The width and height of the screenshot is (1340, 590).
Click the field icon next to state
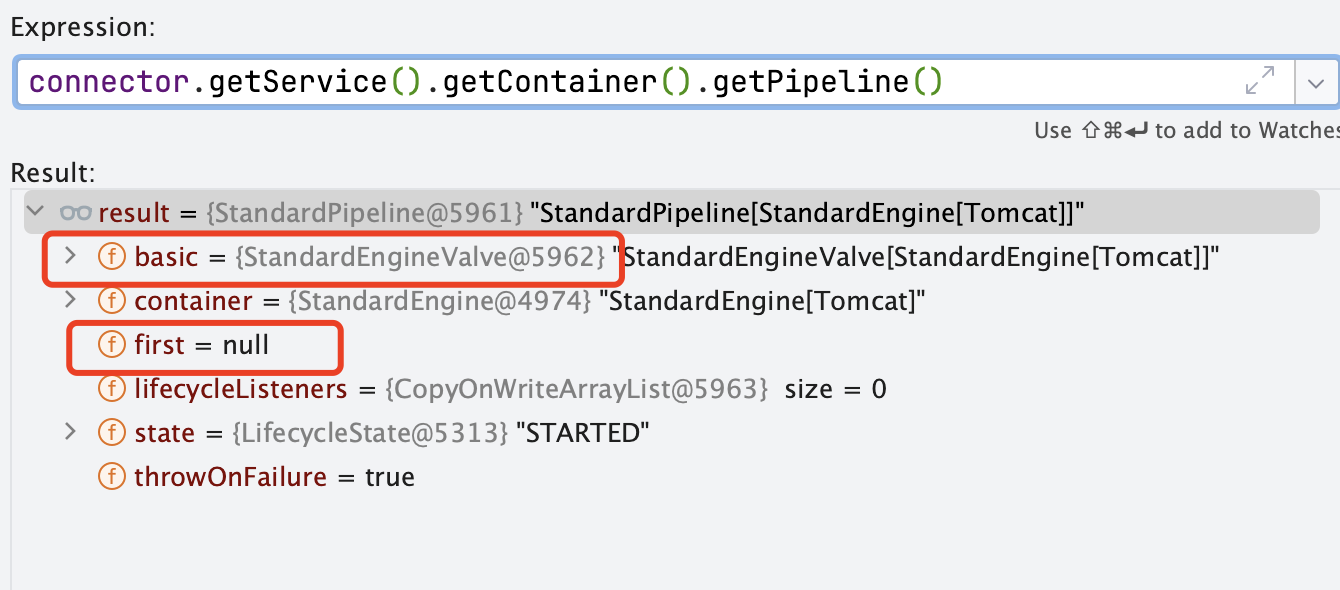(110, 433)
